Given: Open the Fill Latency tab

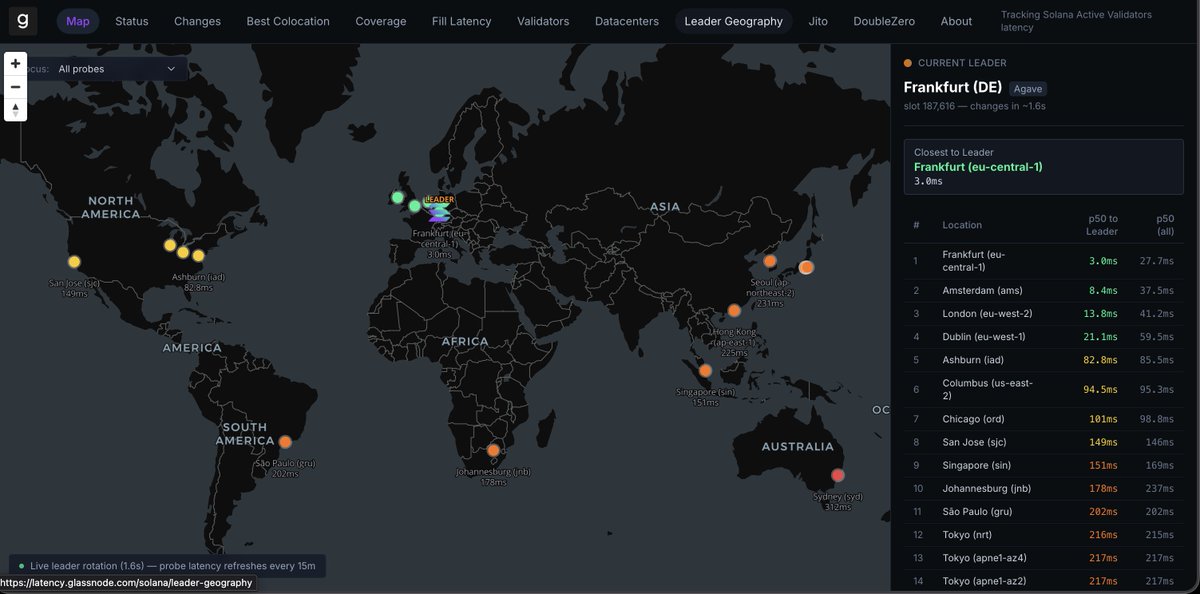Looking at the screenshot, I should click(x=462, y=21).
